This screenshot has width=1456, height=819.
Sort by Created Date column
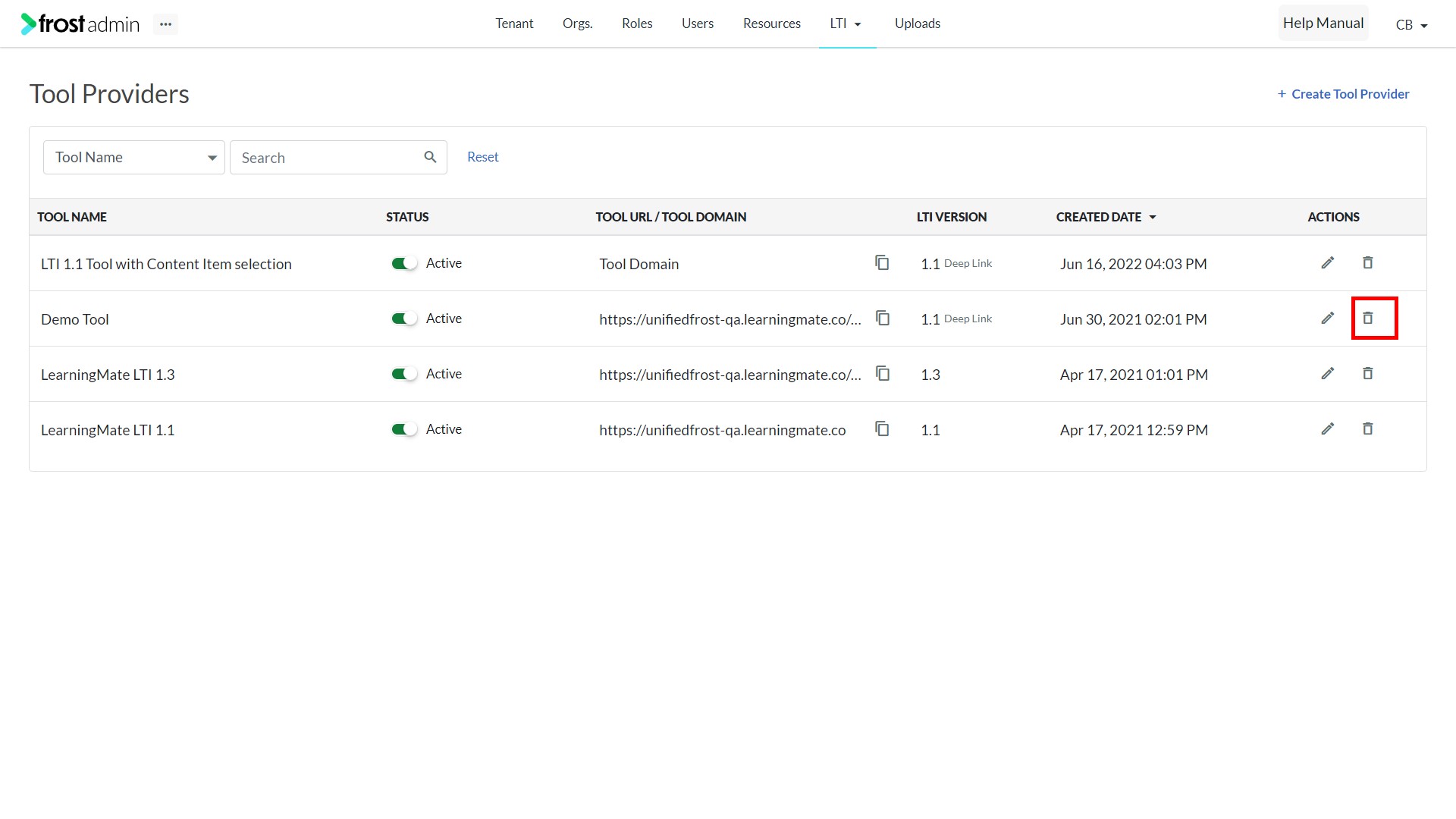tap(1106, 217)
